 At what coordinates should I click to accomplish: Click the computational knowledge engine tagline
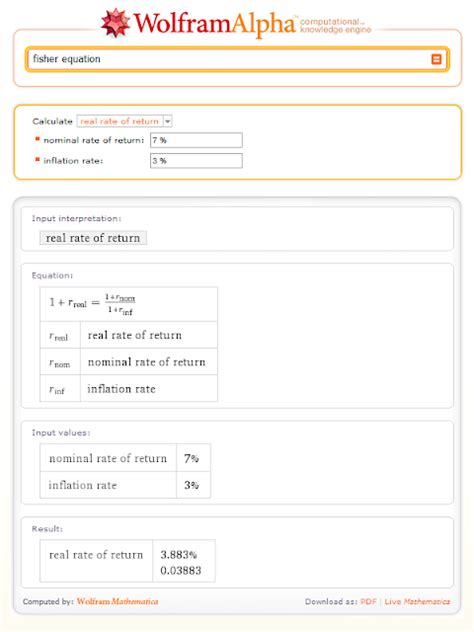pos(335,25)
